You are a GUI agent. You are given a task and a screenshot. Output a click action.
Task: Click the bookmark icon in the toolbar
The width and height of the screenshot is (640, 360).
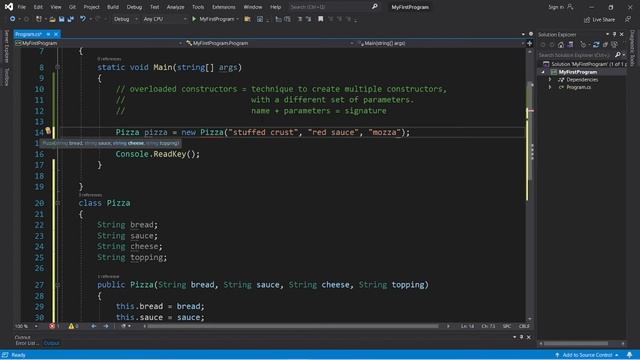pos(320,19)
